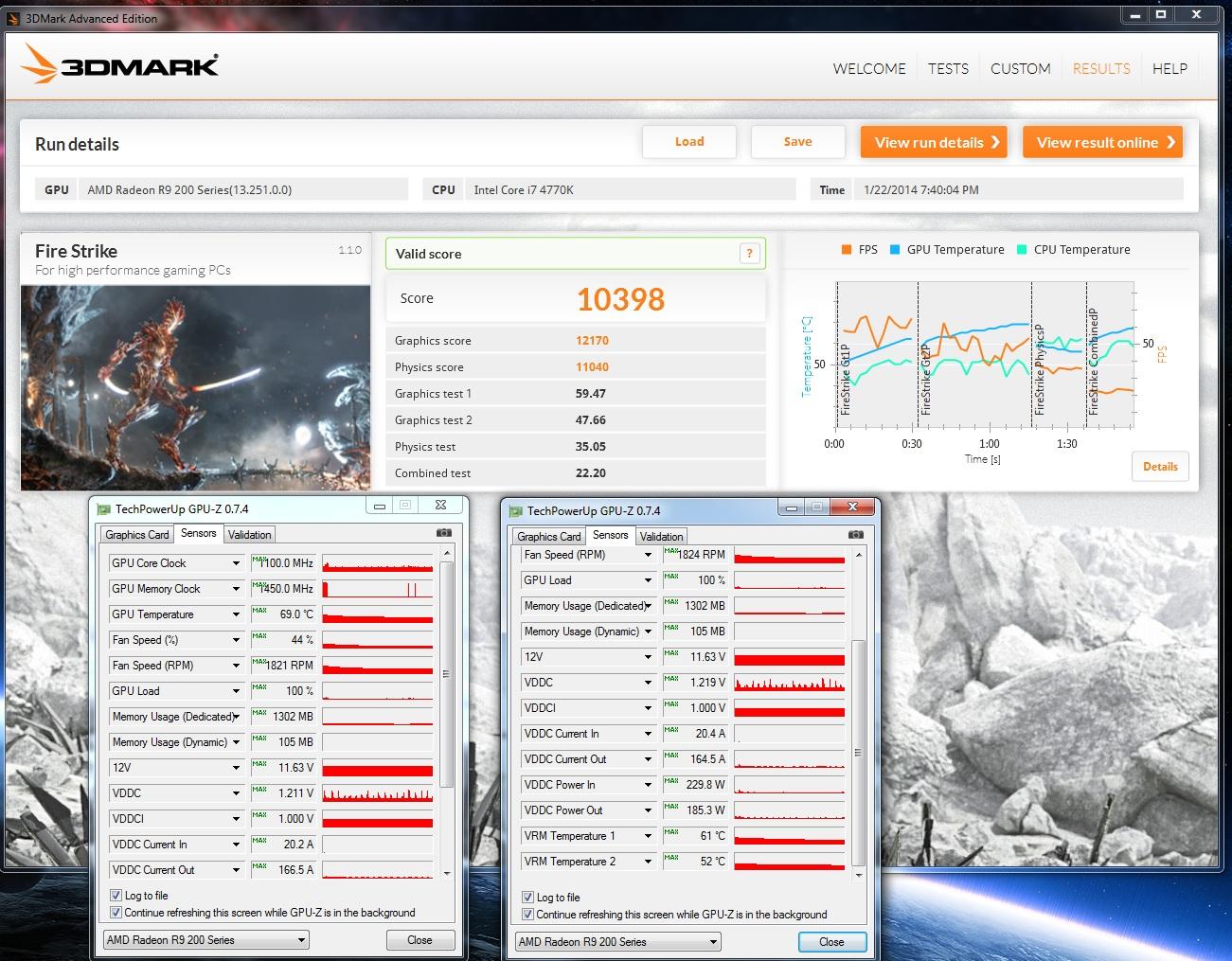Switch to Validation tab in right GPU-Z
Screen dimensions: 1232x961
pos(662,537)
